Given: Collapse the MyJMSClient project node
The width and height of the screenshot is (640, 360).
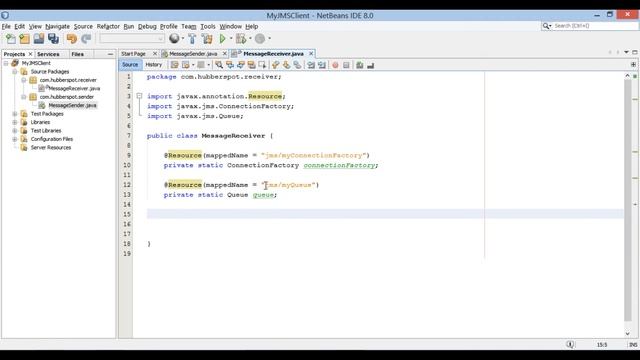Looking at the screenshot, I should 6,63.
